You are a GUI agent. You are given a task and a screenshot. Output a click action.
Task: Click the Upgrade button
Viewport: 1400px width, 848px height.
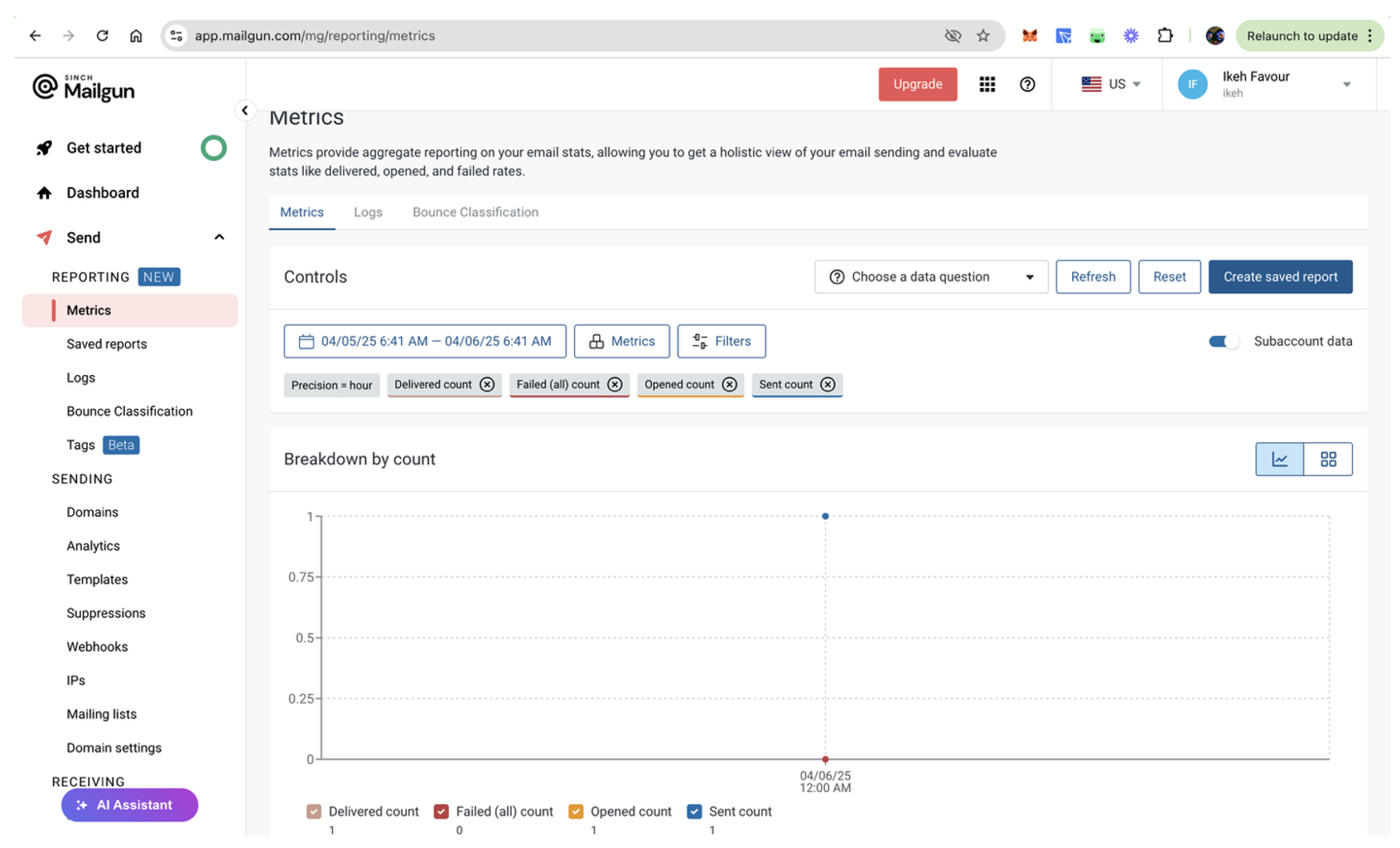(x=917, y=84)
